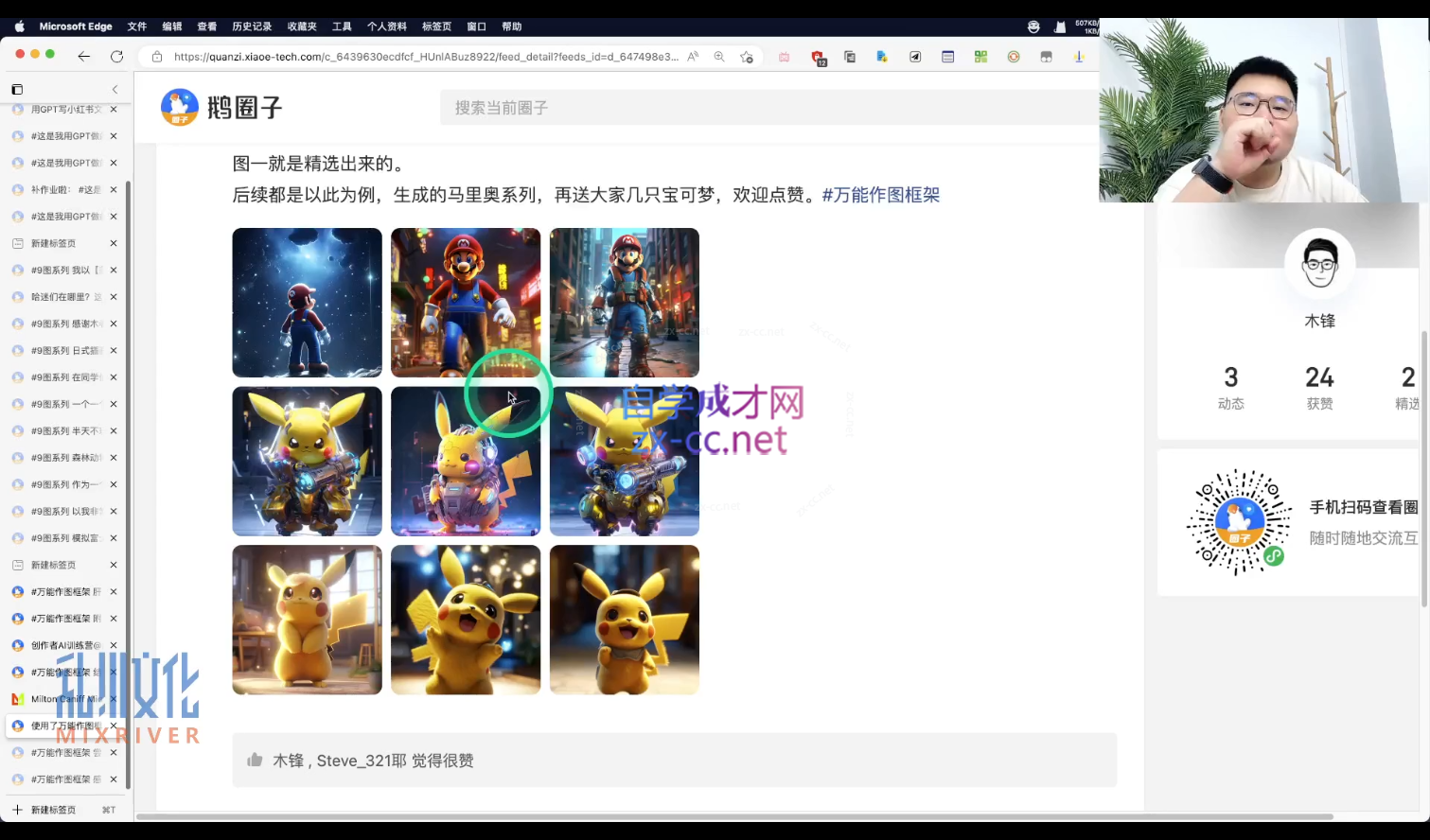Open the Mario in neon street thumbnail
This screenshot has height=840, width=1430.
625,303
